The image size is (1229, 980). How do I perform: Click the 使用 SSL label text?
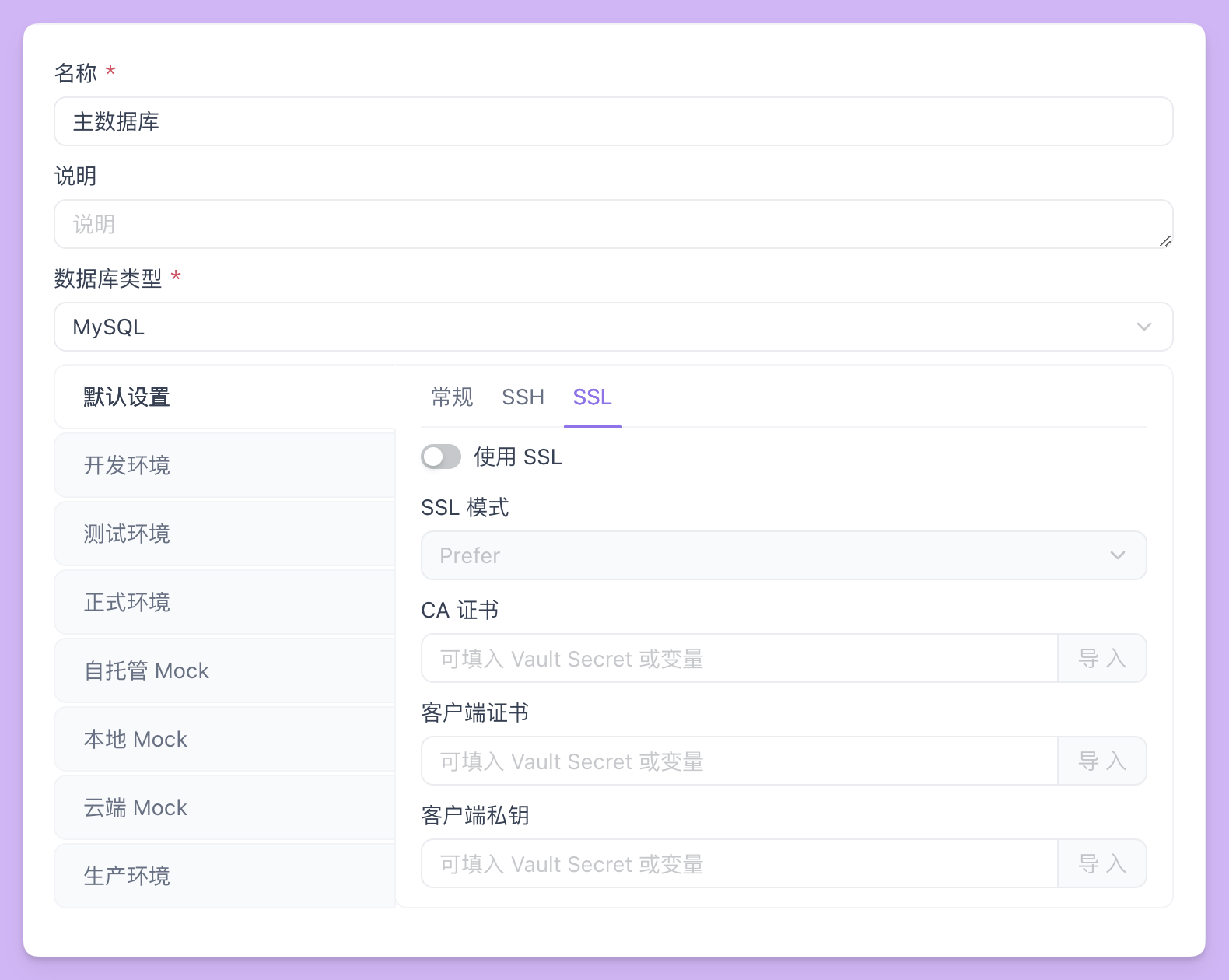518,457
